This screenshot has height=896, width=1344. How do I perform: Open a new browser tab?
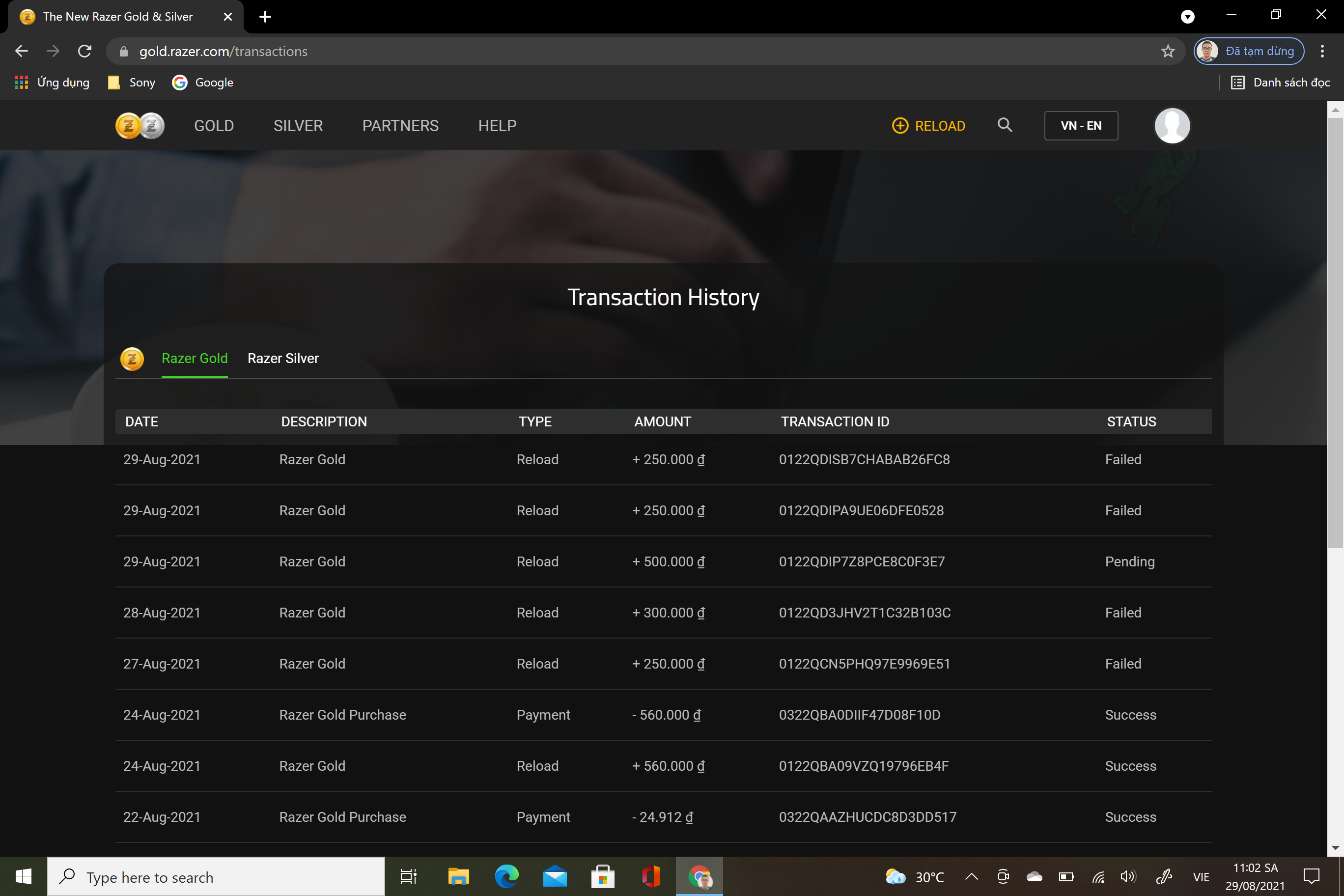coord(265,17)
